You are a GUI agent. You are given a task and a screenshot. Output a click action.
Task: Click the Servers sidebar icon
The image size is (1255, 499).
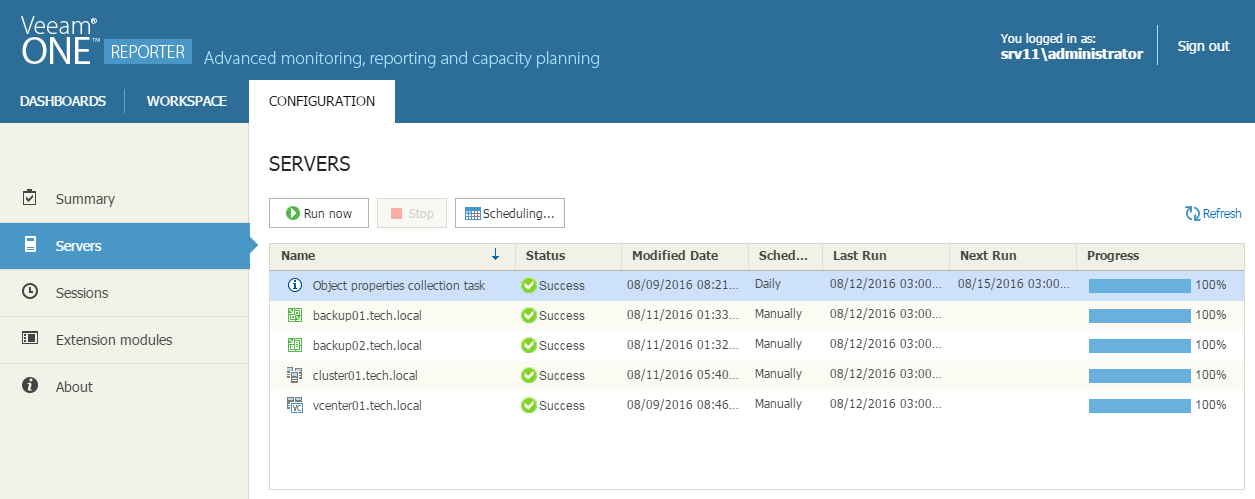point(30,245)
